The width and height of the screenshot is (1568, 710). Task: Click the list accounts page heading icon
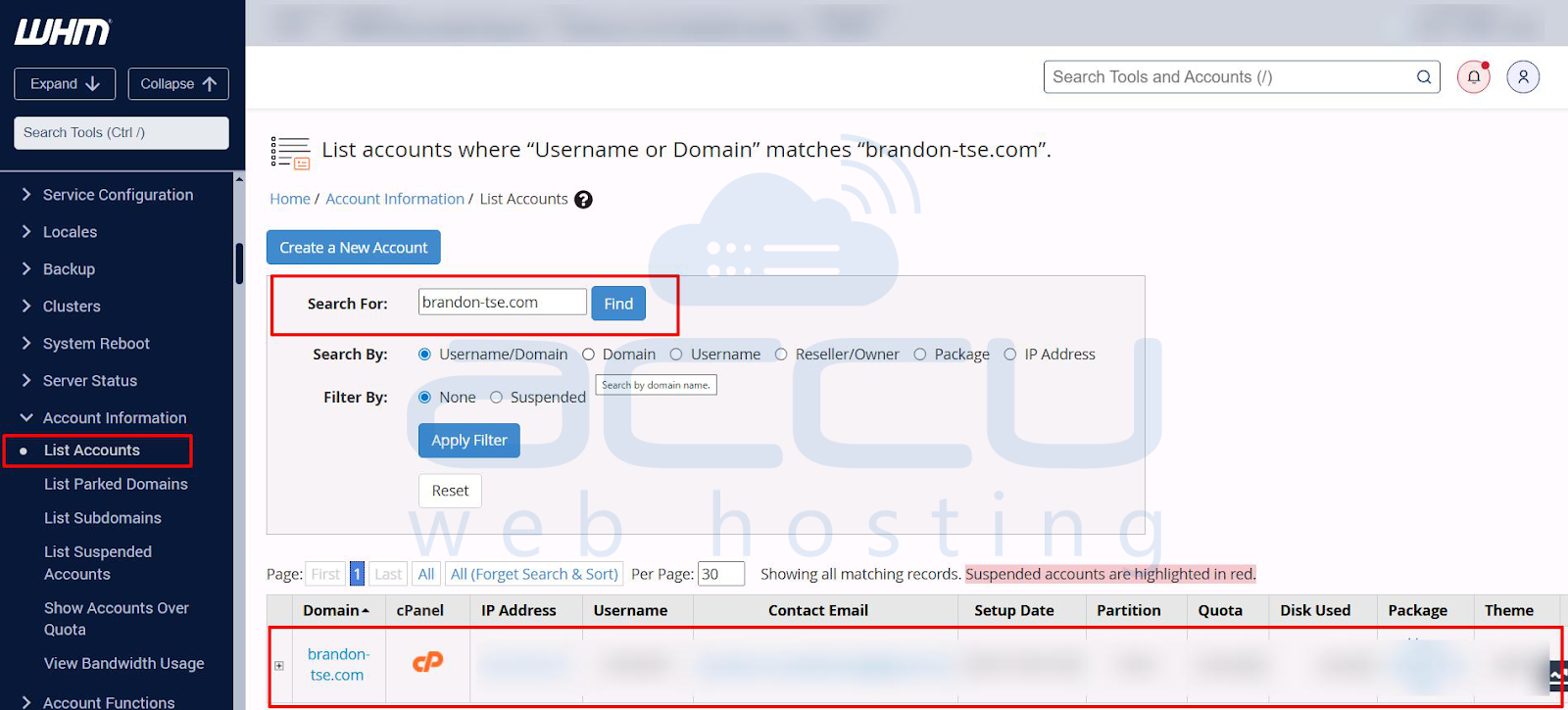pyautogui.click(x=290, y=153)
